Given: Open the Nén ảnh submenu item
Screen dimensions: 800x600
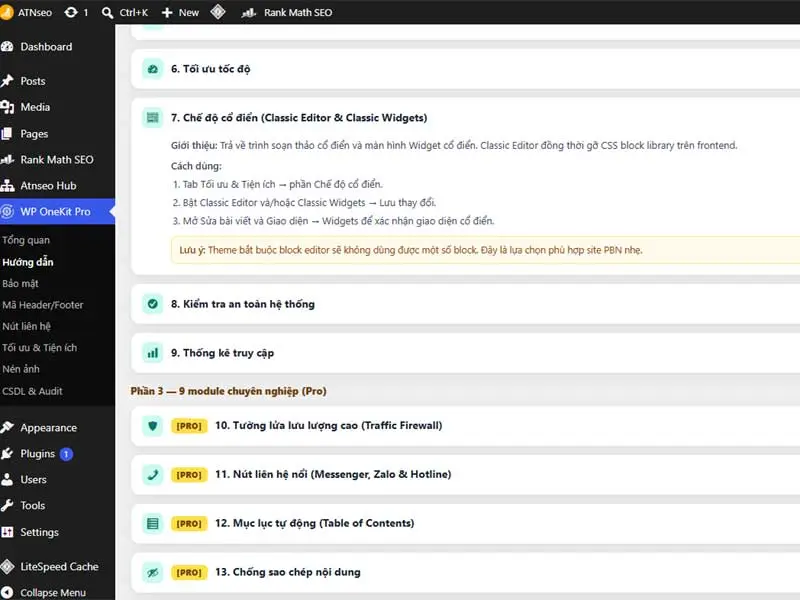Looking at the screenshot, I should (x=21, y=369).
